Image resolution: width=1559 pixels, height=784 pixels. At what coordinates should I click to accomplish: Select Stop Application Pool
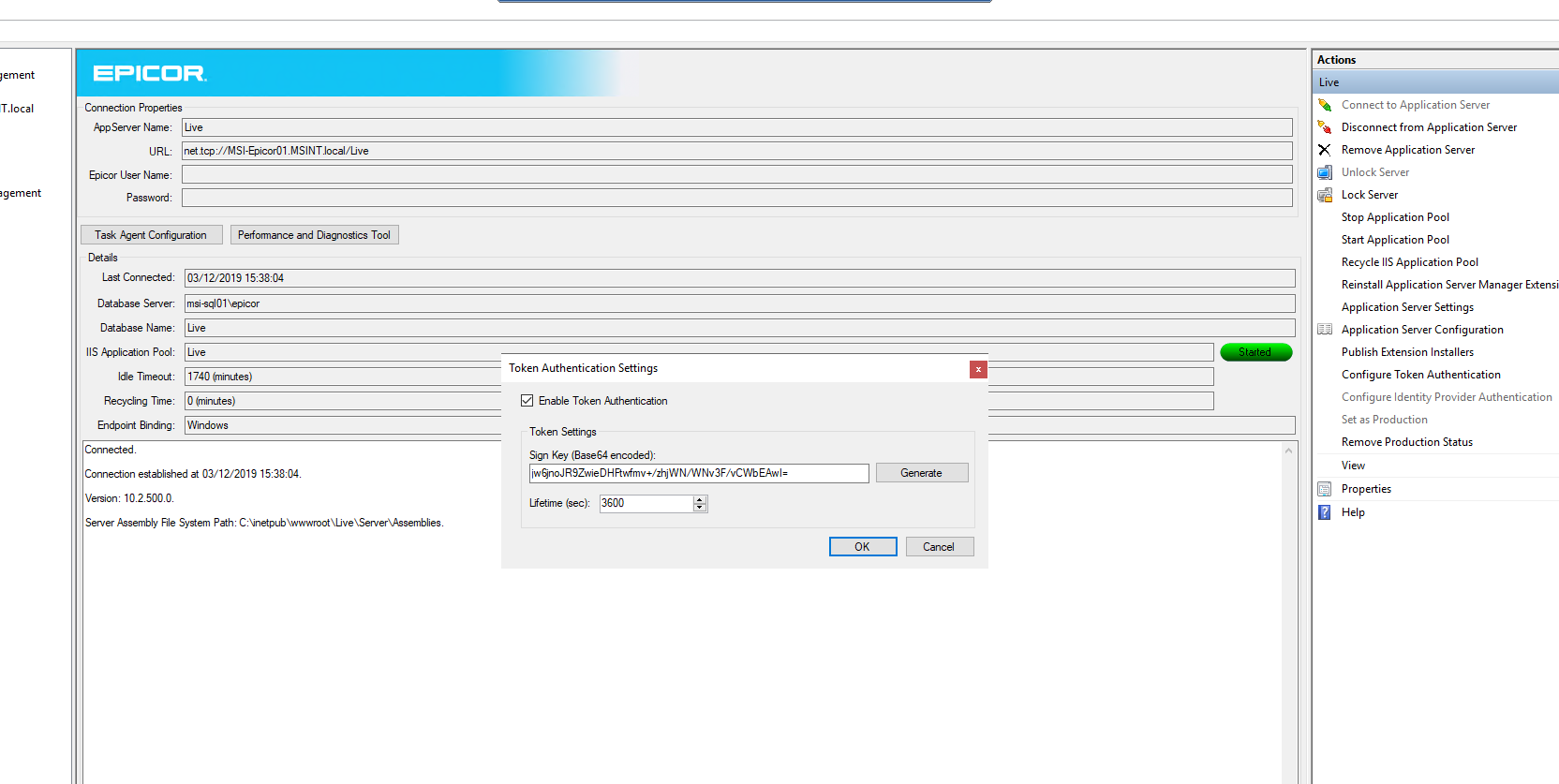click(1395, 217)
